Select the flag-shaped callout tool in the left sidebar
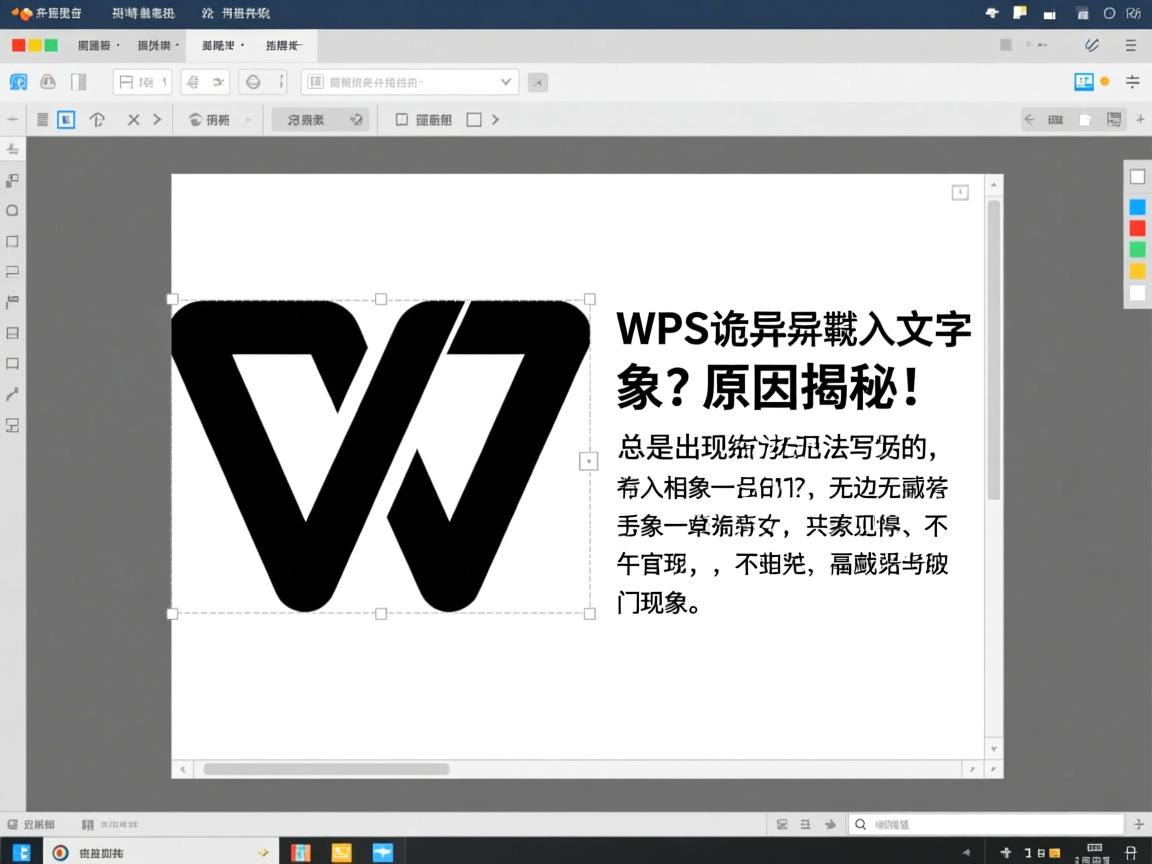 click(12, 301)
